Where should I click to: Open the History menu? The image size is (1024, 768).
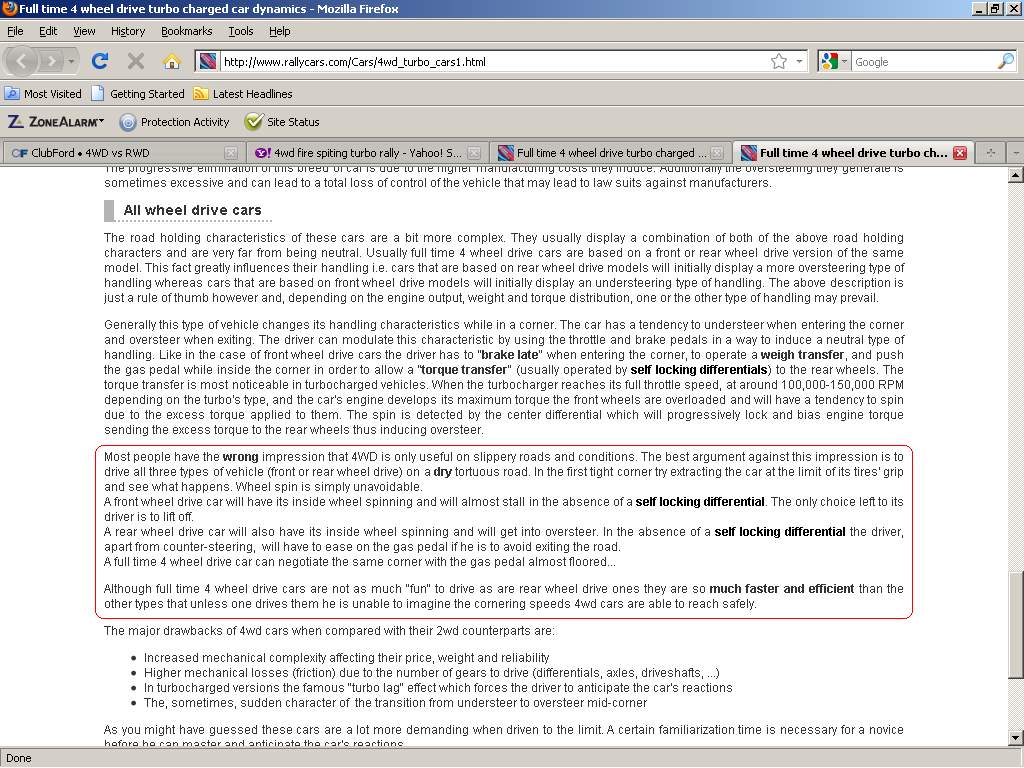click(128, 31)
